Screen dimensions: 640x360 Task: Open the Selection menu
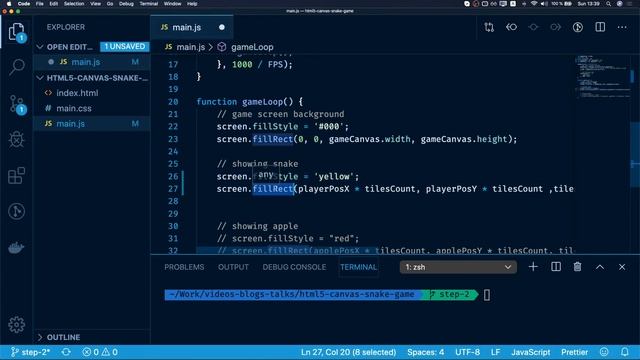(x=74, y=4)
